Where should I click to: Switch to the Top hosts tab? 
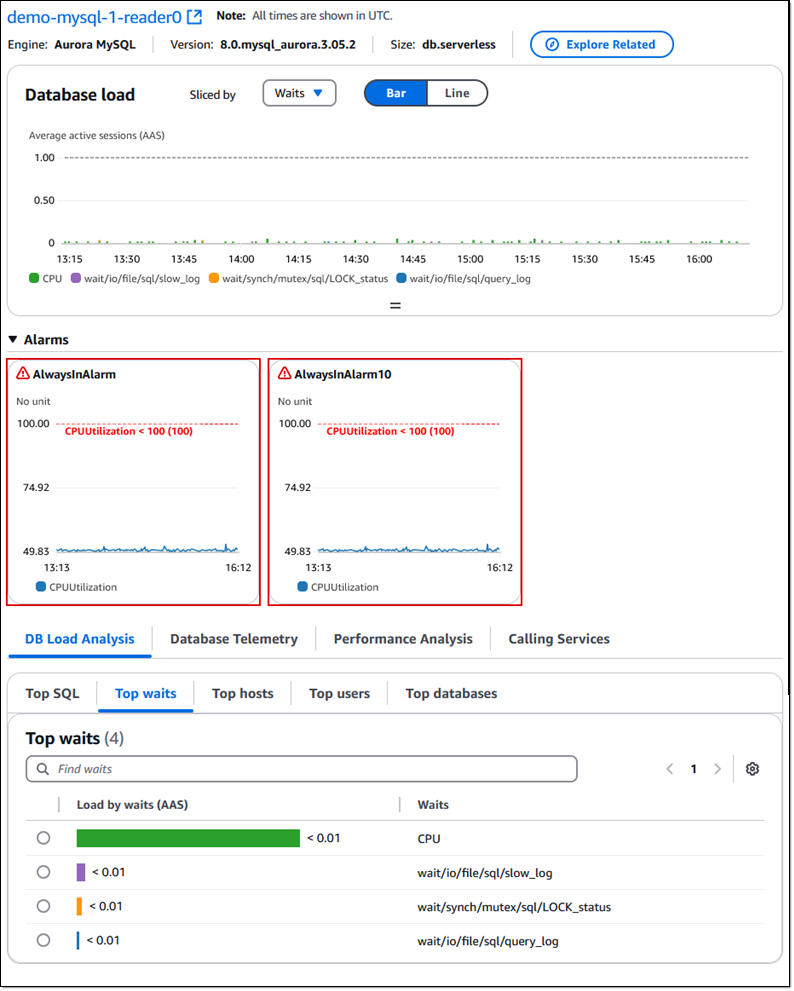click(243, 693)
